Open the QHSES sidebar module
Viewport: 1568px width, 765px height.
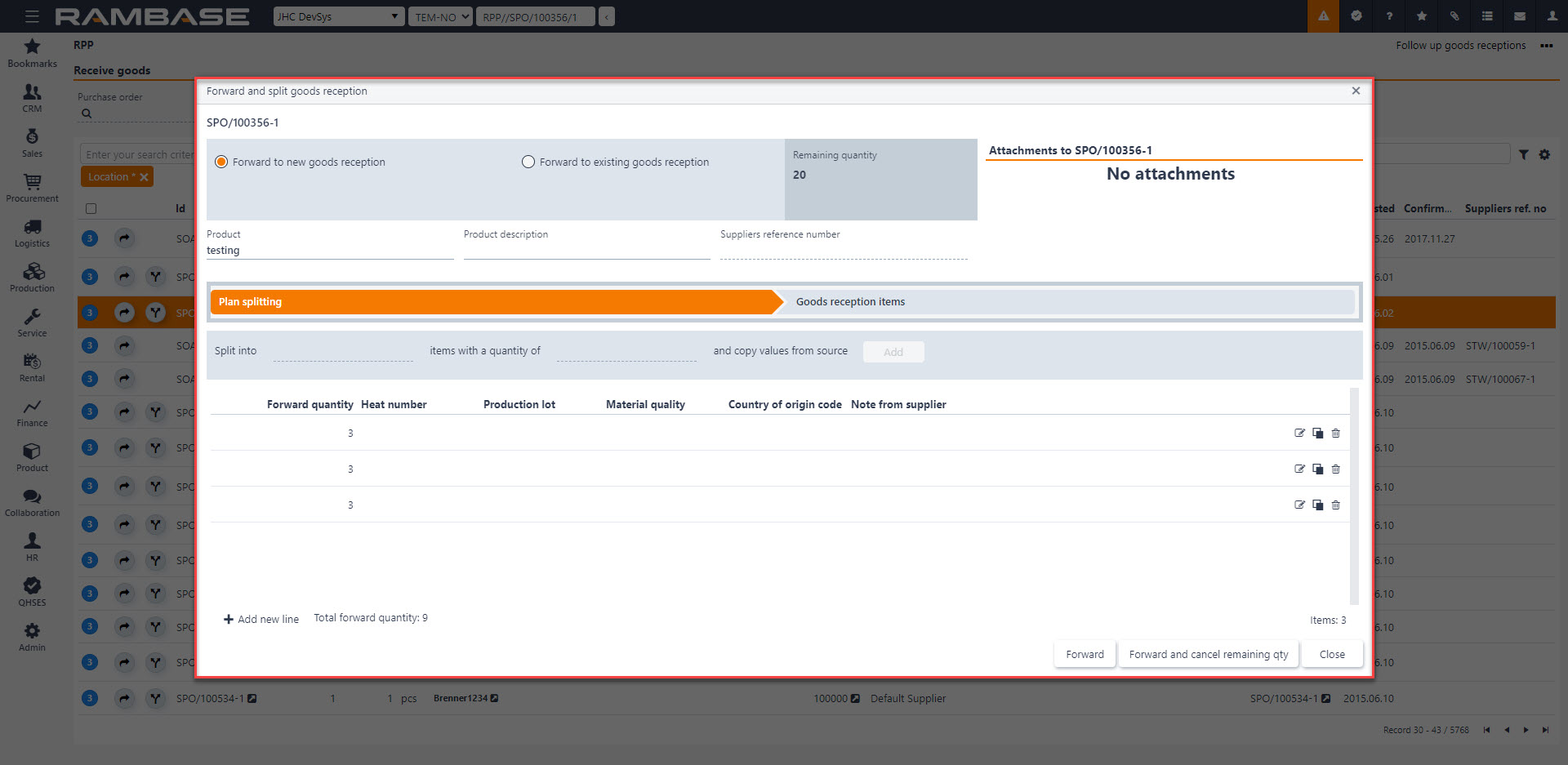32,592
